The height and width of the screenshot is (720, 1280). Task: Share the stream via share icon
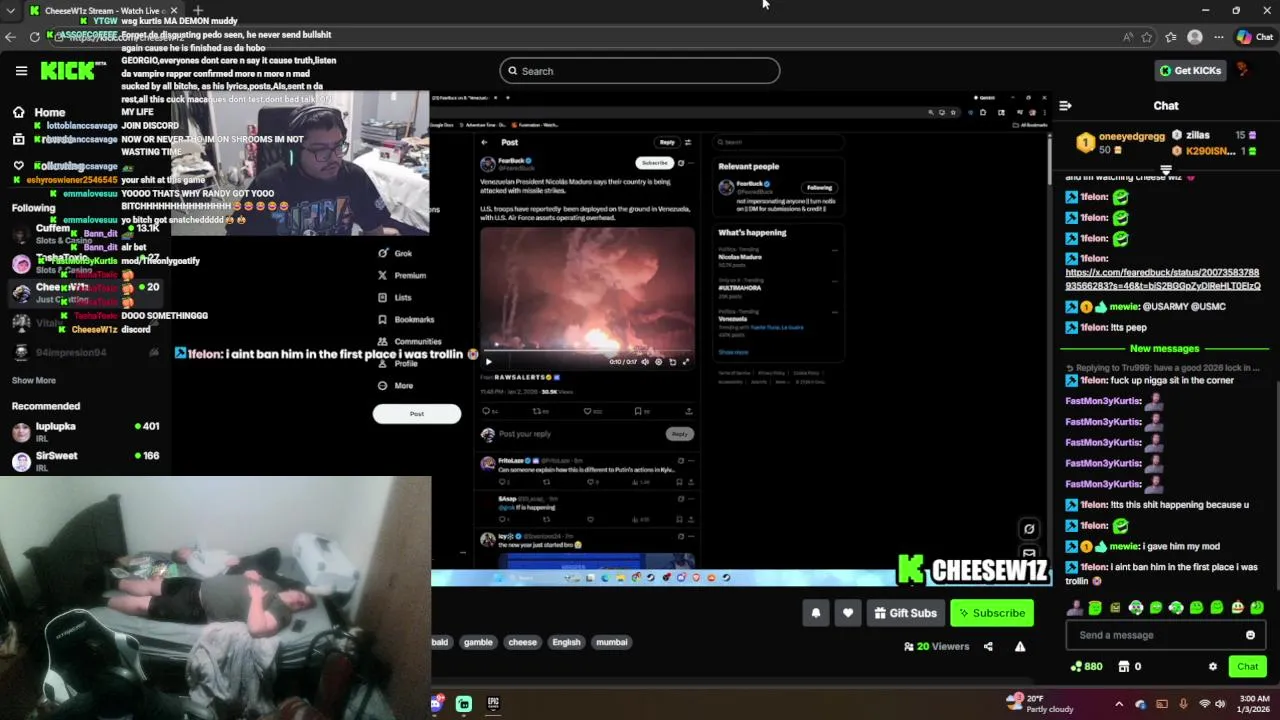click(x=988, y=647)
